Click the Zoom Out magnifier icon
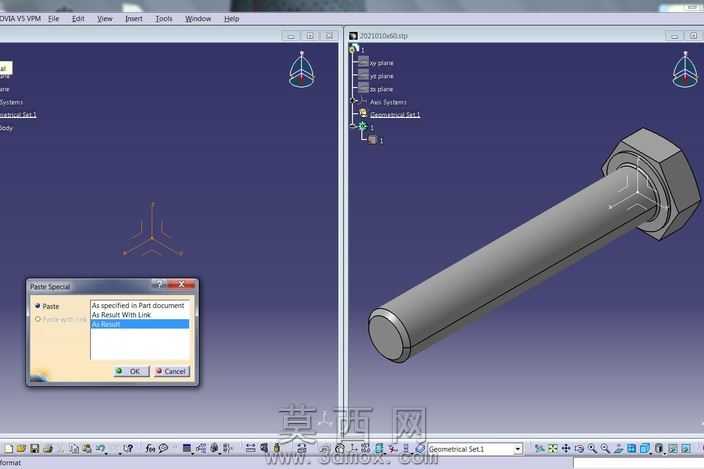The image size is (704, 469). [x=605, y=448]
